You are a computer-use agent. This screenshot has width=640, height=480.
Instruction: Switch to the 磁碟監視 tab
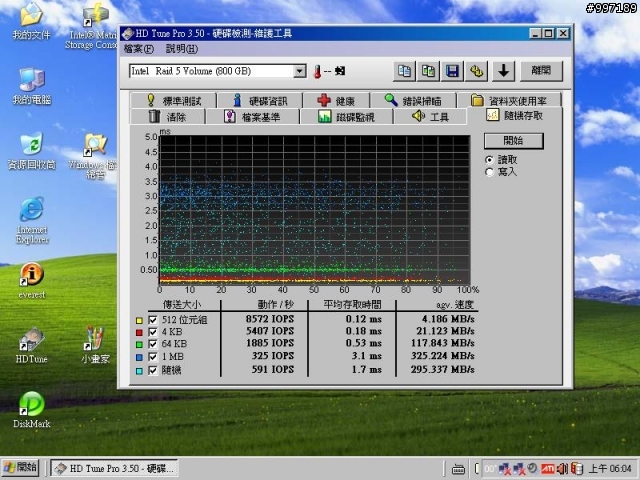[x=346, y=117]
